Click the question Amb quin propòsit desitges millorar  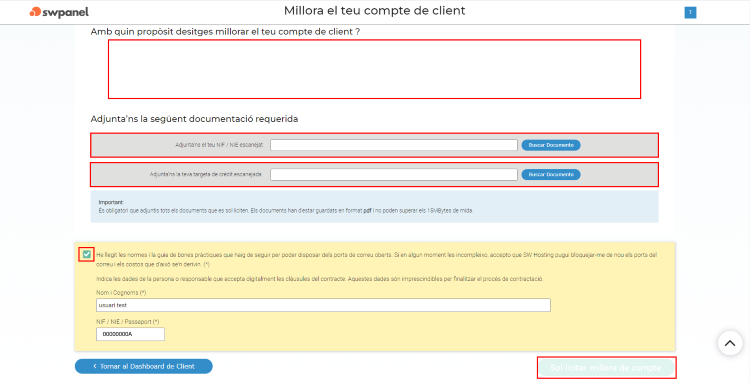[x=225, y=32]
